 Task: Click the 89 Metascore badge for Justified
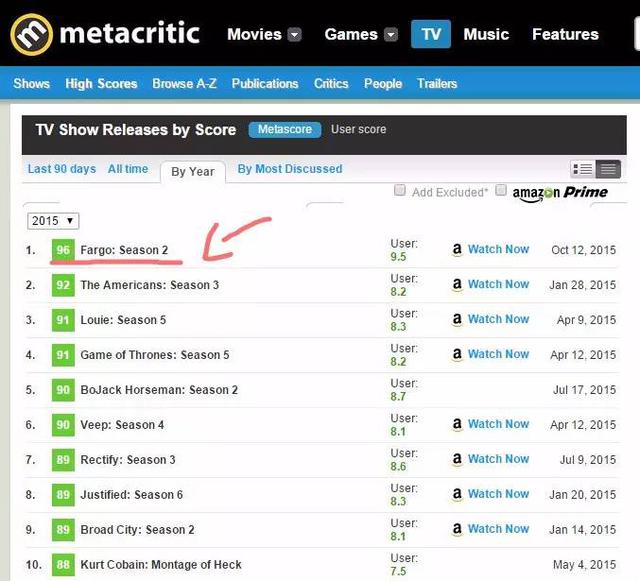(63, 495)
